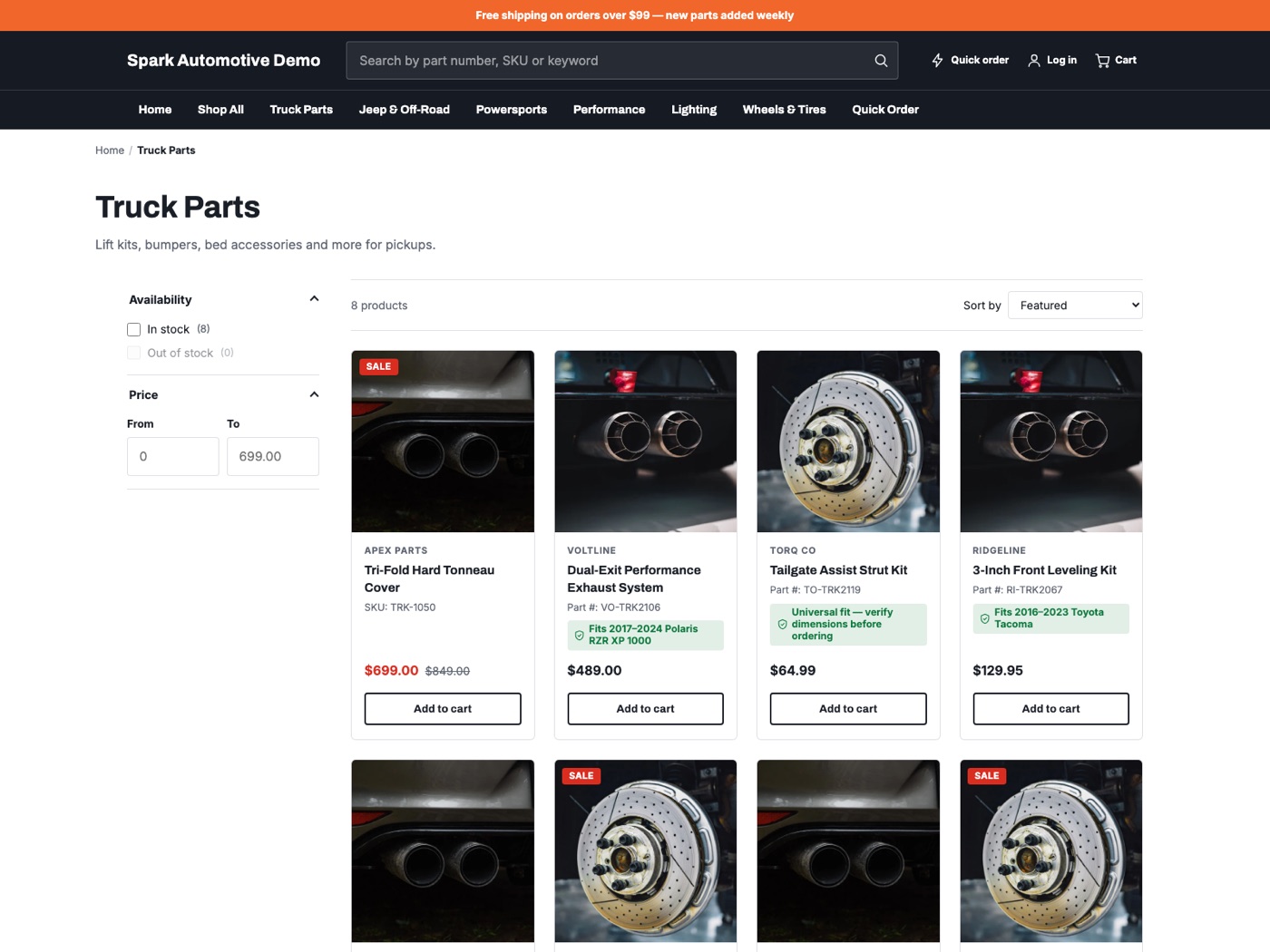1270x952 pixels.
Task: Click the '8 products' count text
Action: point(379,306)
